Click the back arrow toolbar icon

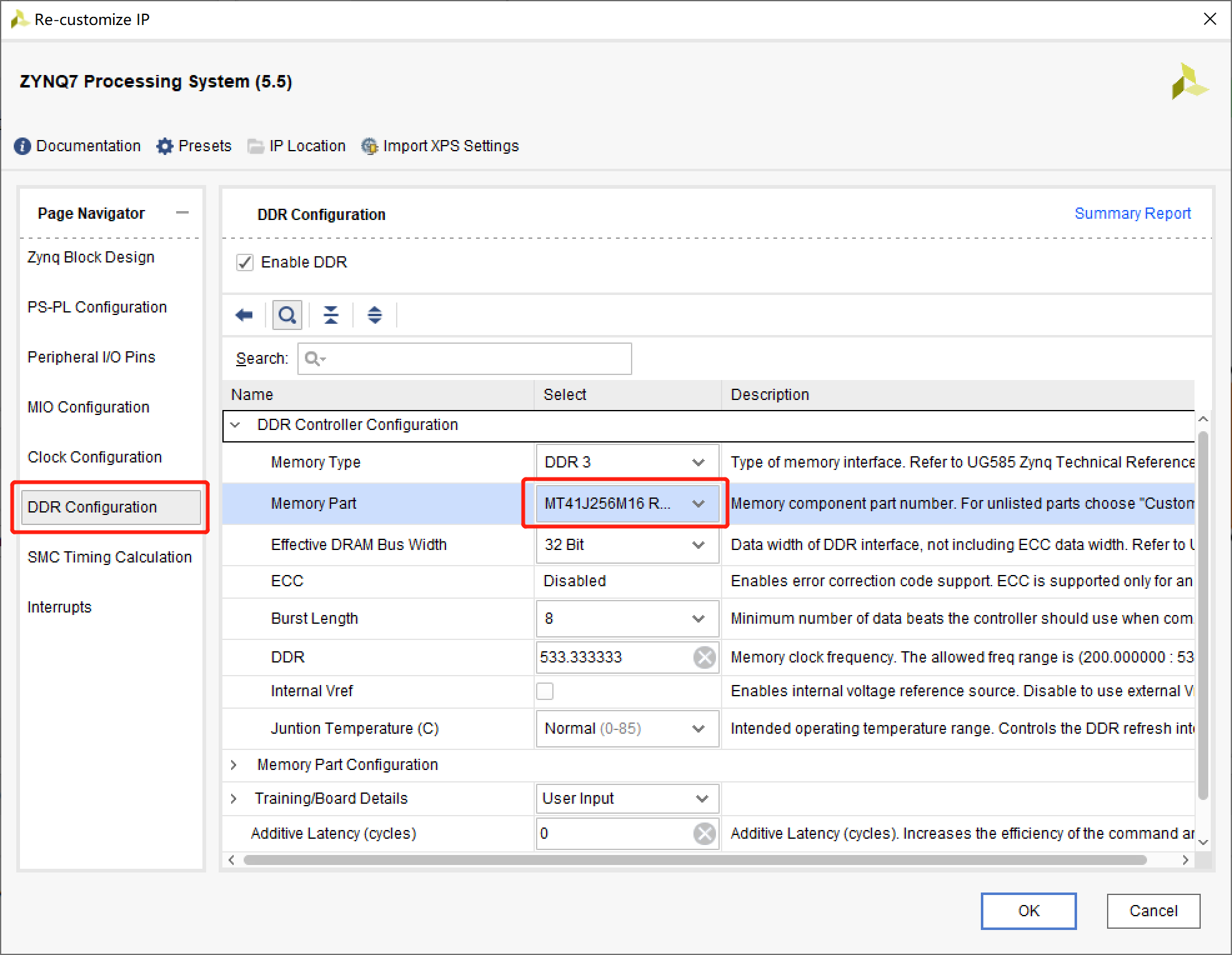(x=244, y=315)
